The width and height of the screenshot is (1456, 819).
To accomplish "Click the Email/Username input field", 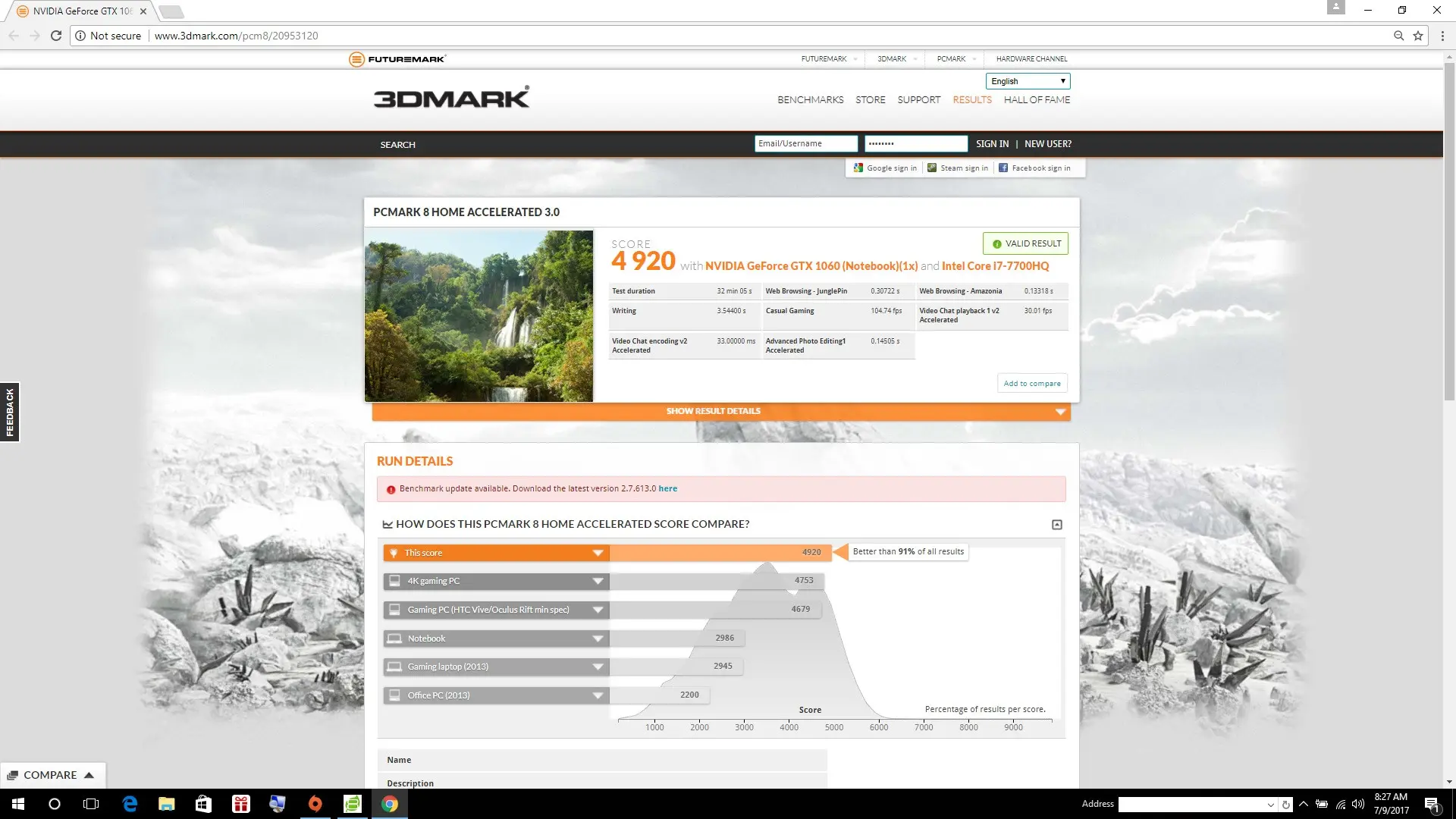I will pyautogui.click(x=806, y=143).
